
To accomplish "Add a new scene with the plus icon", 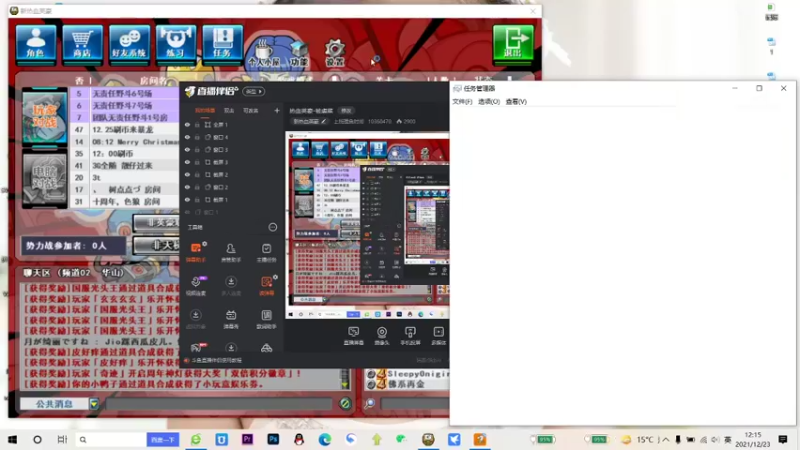I will click(x=277, y=110).
